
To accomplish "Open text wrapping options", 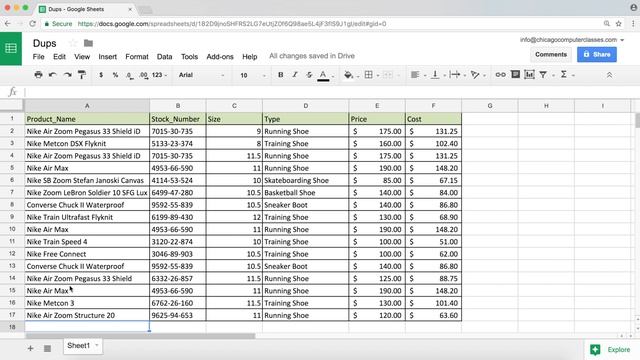I will click(x=454, y=75).
